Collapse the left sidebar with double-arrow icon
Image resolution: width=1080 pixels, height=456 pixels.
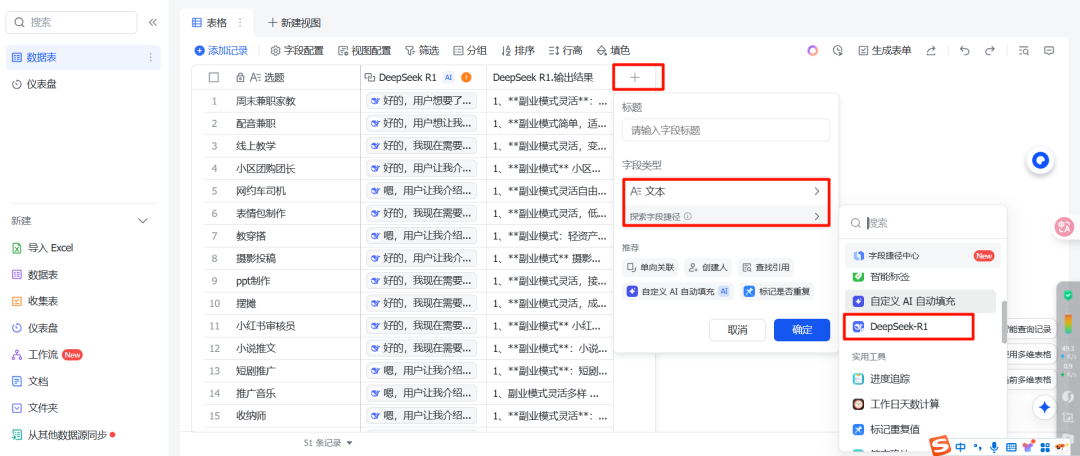click(x=153, y=22)
